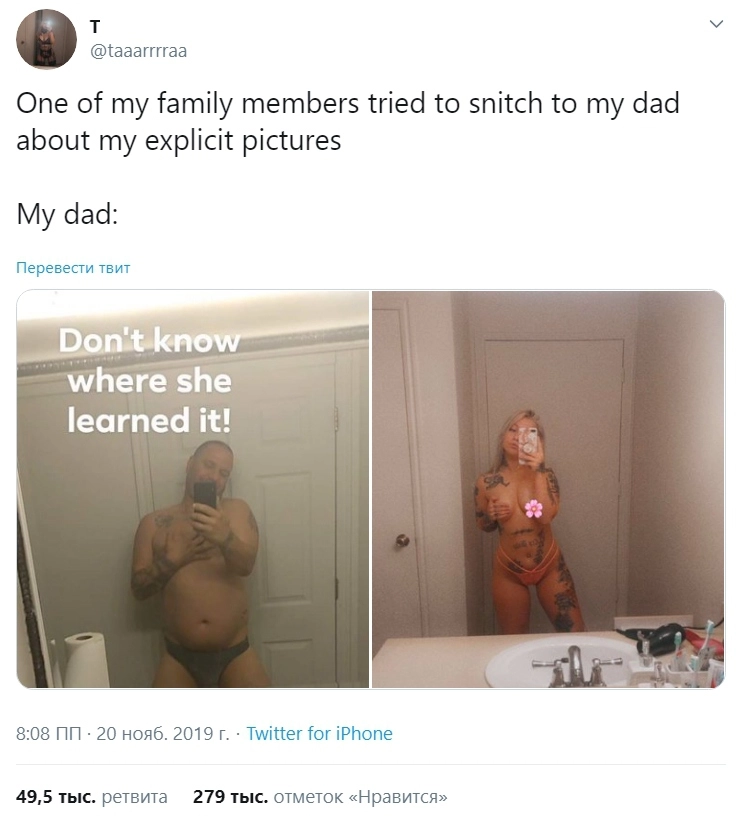The image size is (740, 819).
Task: Click the "about my explicit pictures" text line
Action: click(179, 141)
